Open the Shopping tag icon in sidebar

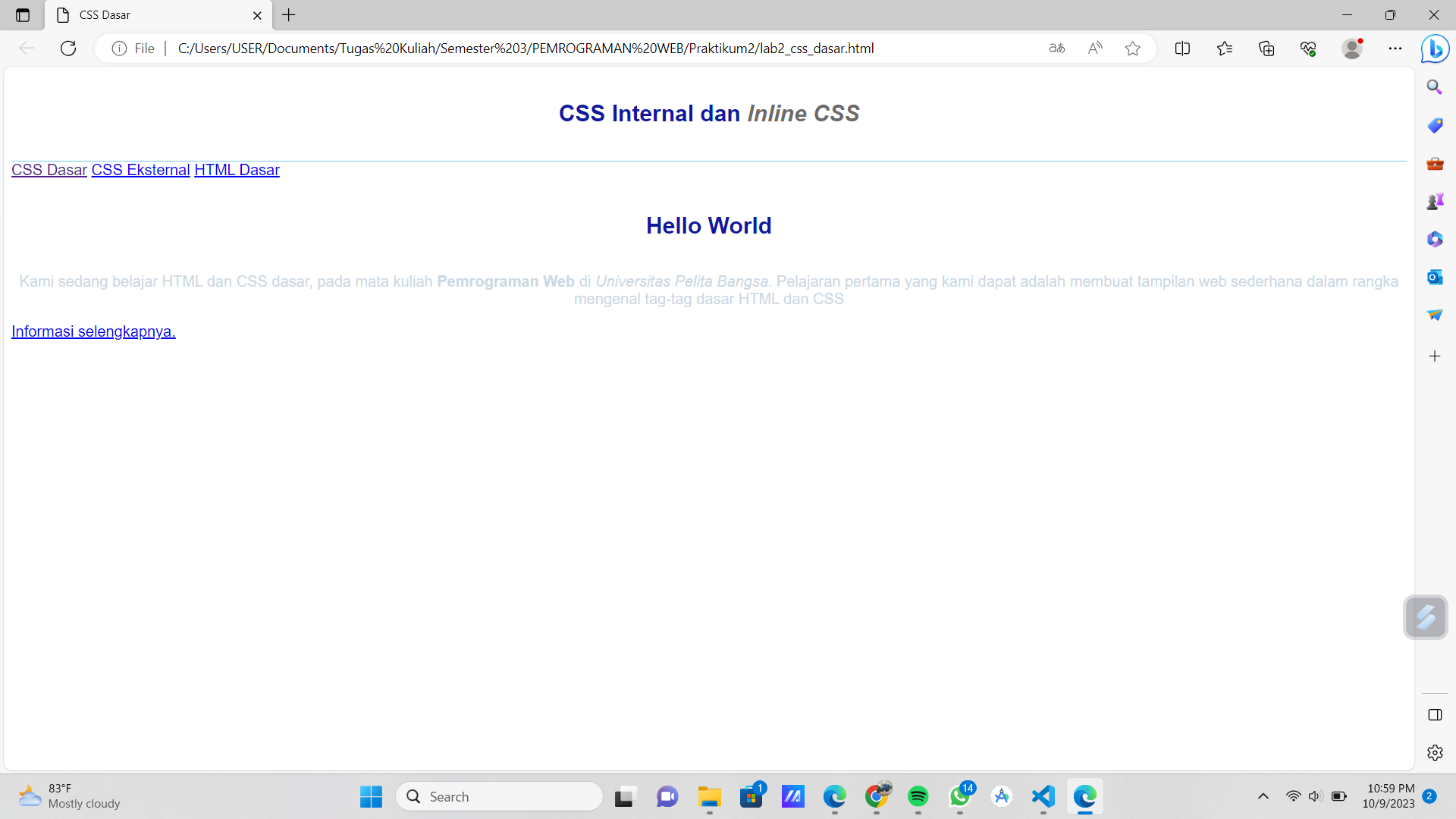tap(1435, 125)
